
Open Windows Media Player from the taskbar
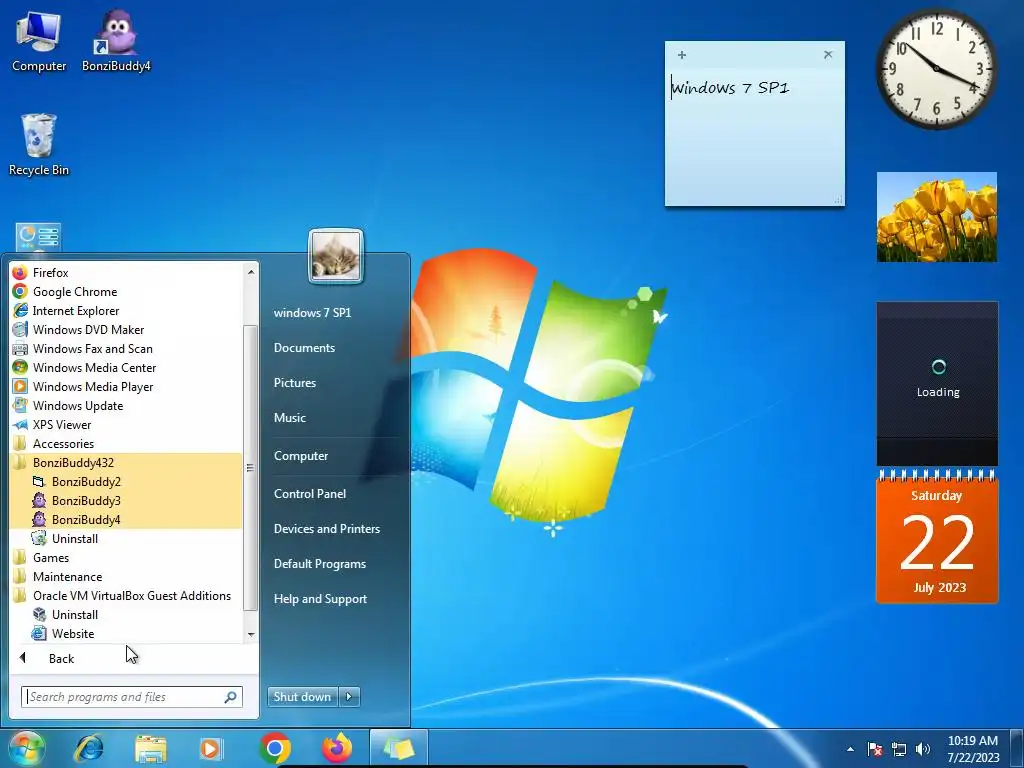[211, 748]
